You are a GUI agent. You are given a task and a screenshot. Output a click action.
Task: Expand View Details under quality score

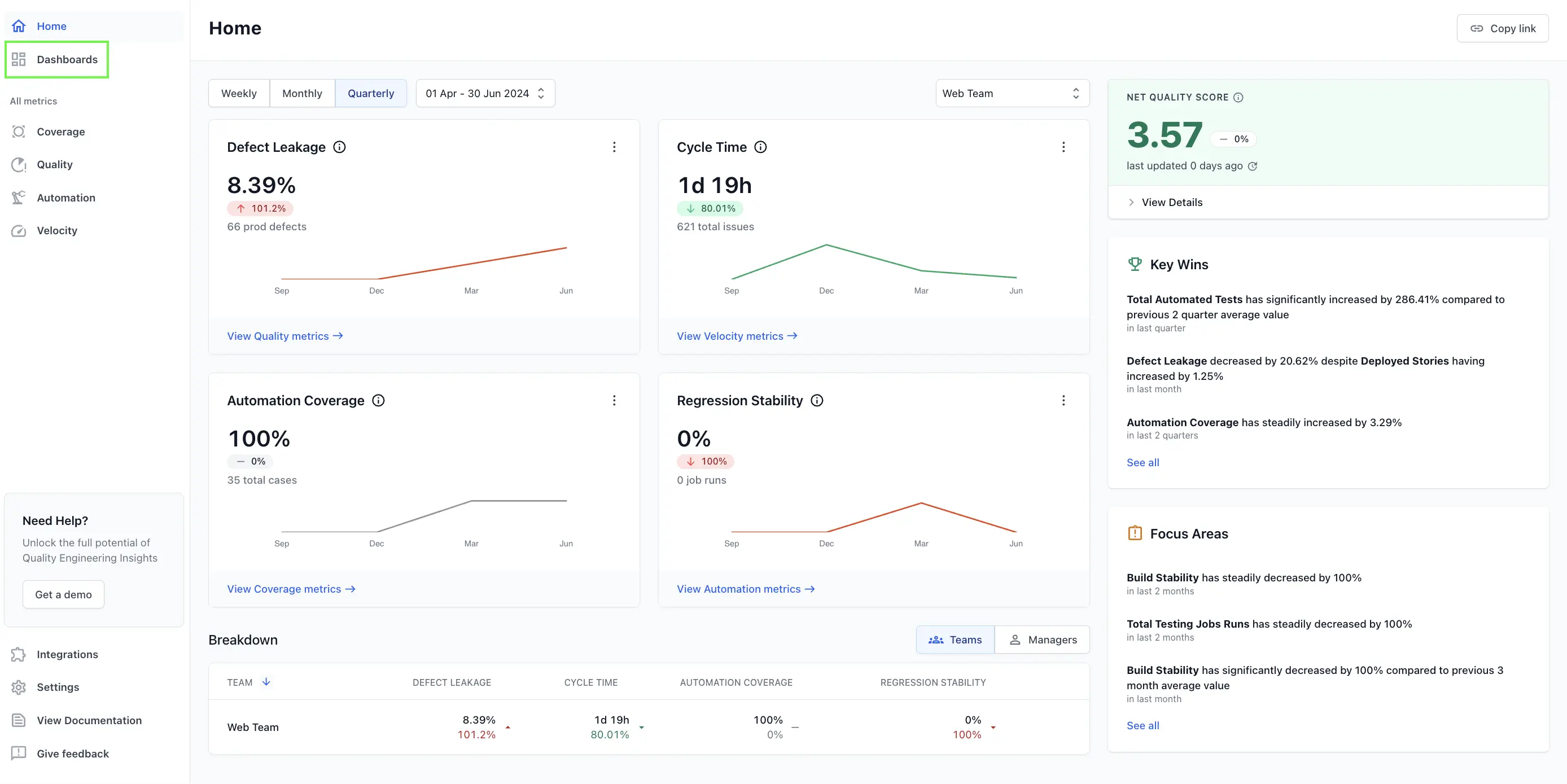(1170, 203)
